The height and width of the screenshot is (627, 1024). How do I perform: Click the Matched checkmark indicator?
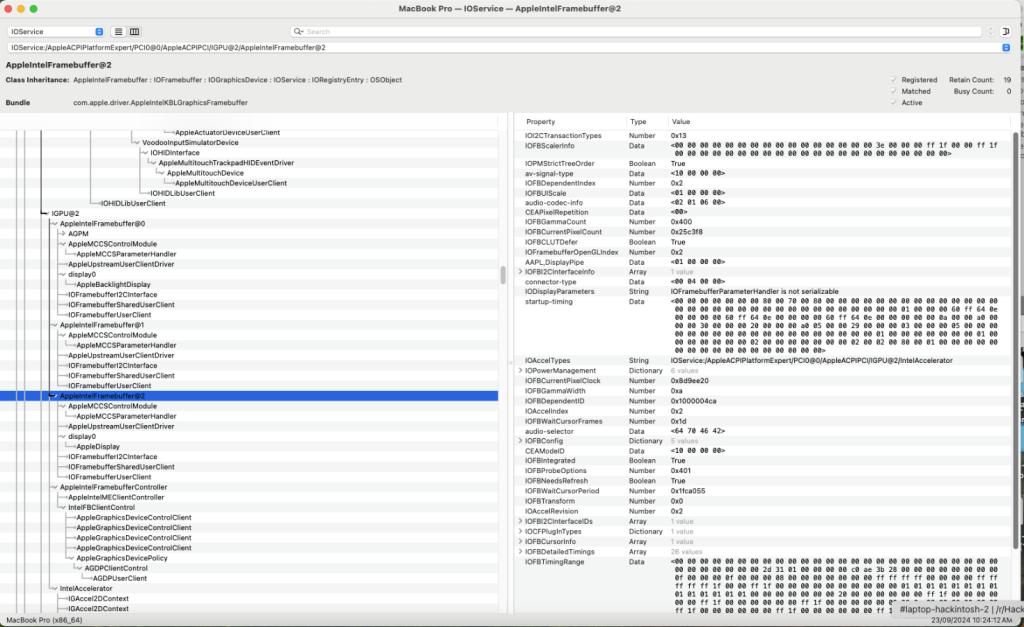pyautogui.click(x=893, y=91)
